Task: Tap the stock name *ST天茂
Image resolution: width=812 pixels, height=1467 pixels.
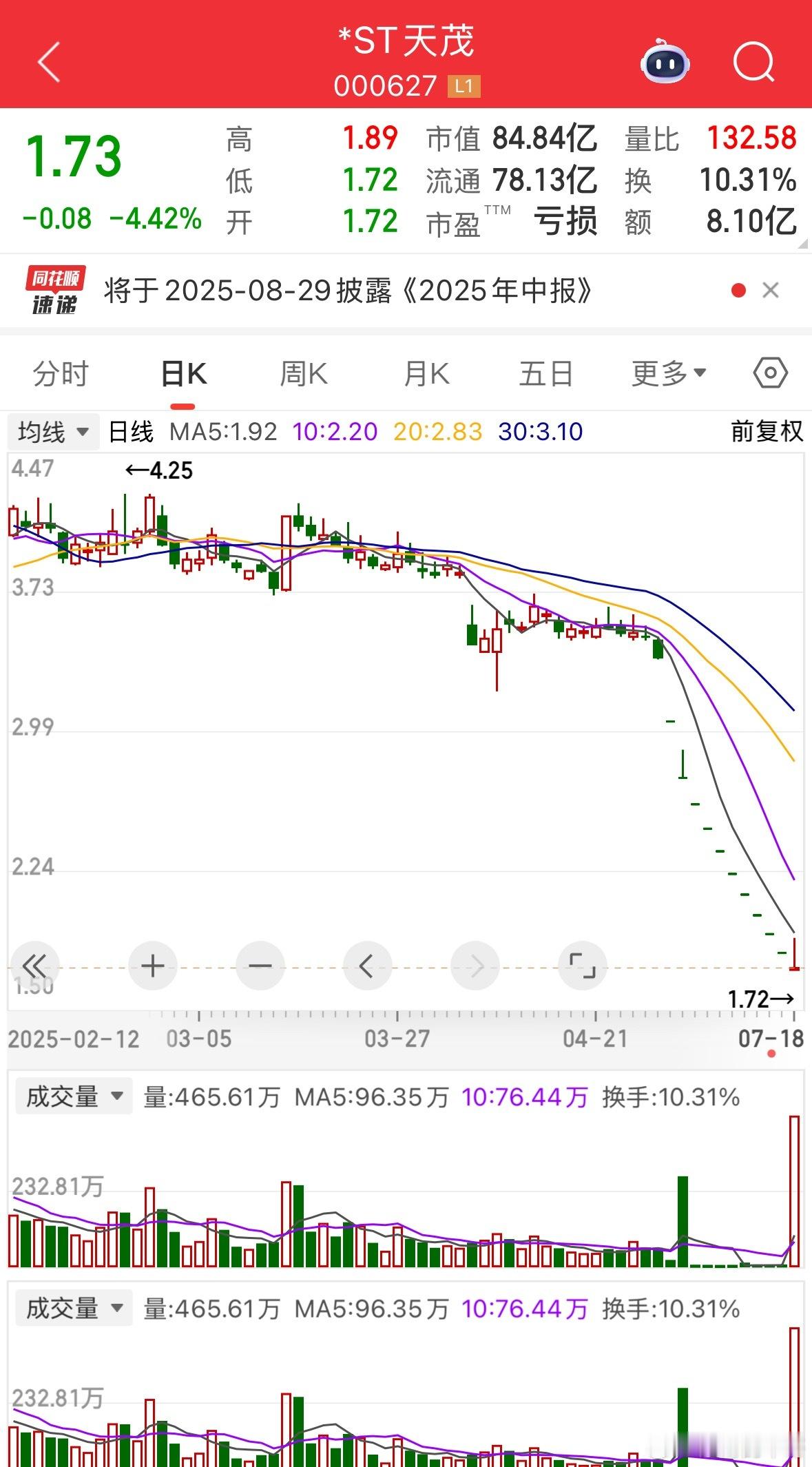Action: 406,41
